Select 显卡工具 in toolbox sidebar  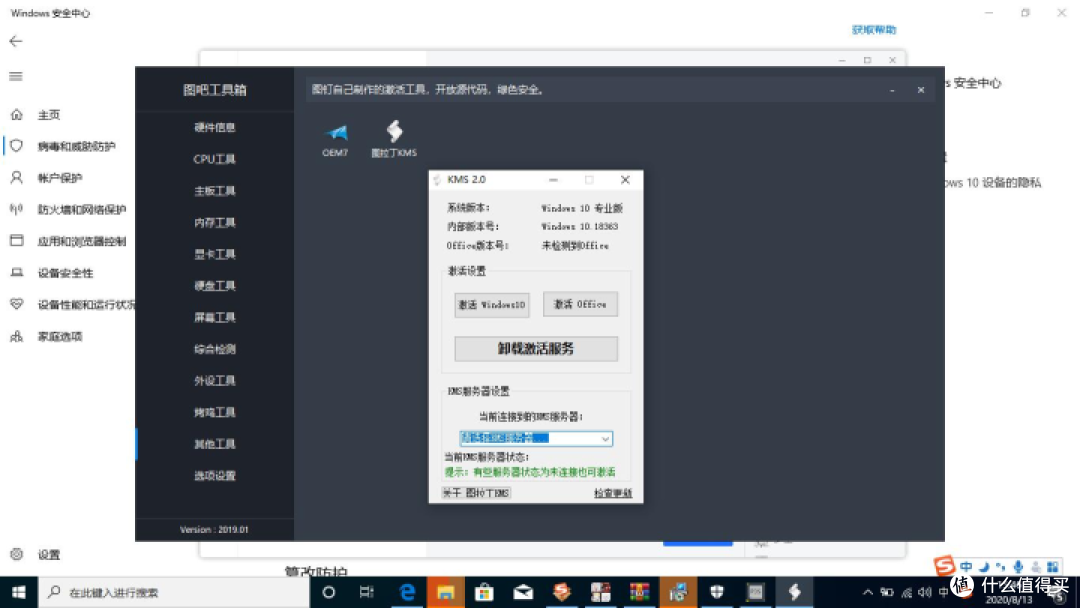point(215,254)
